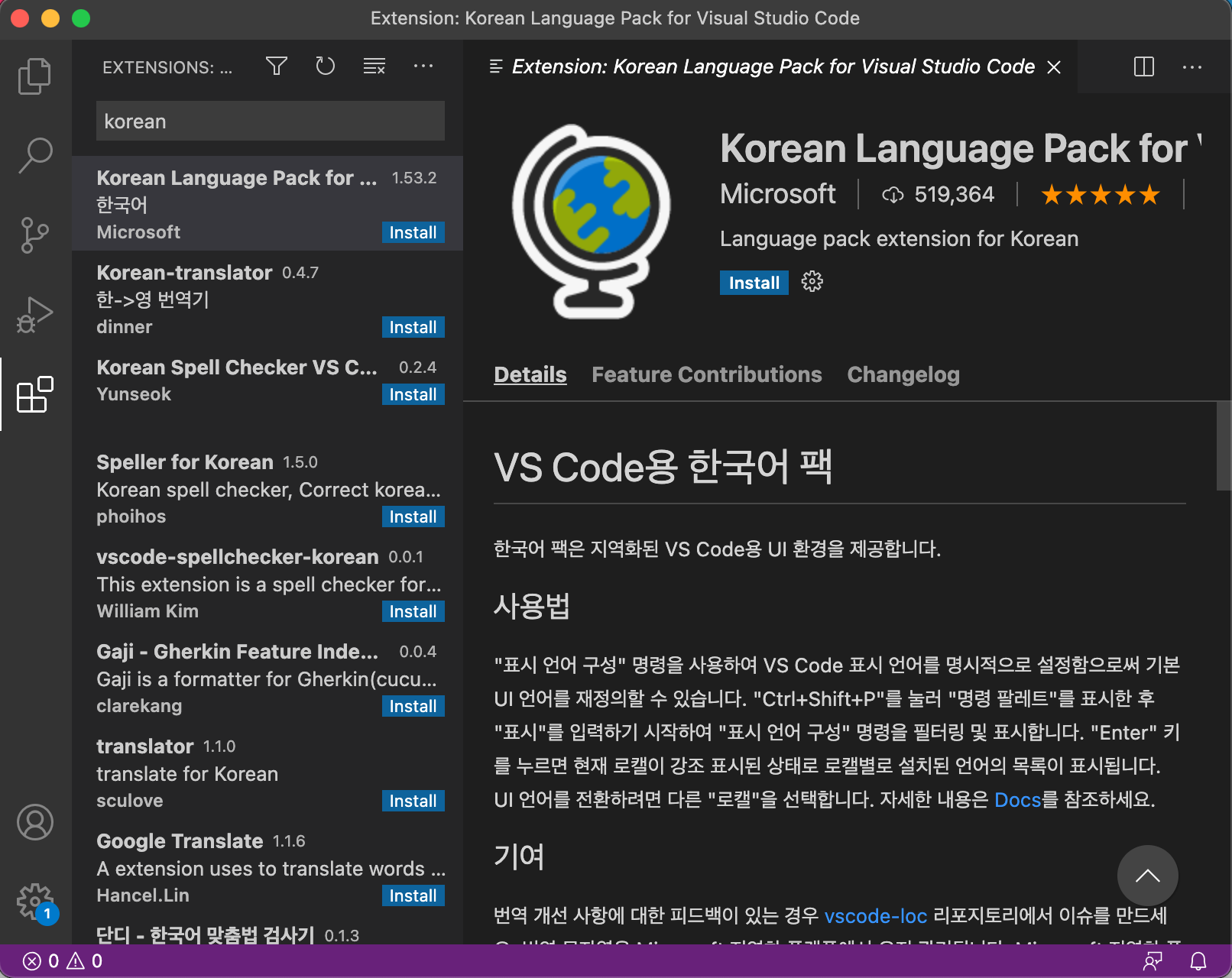Open the Accounts menu icon

[x=35, y=822]
